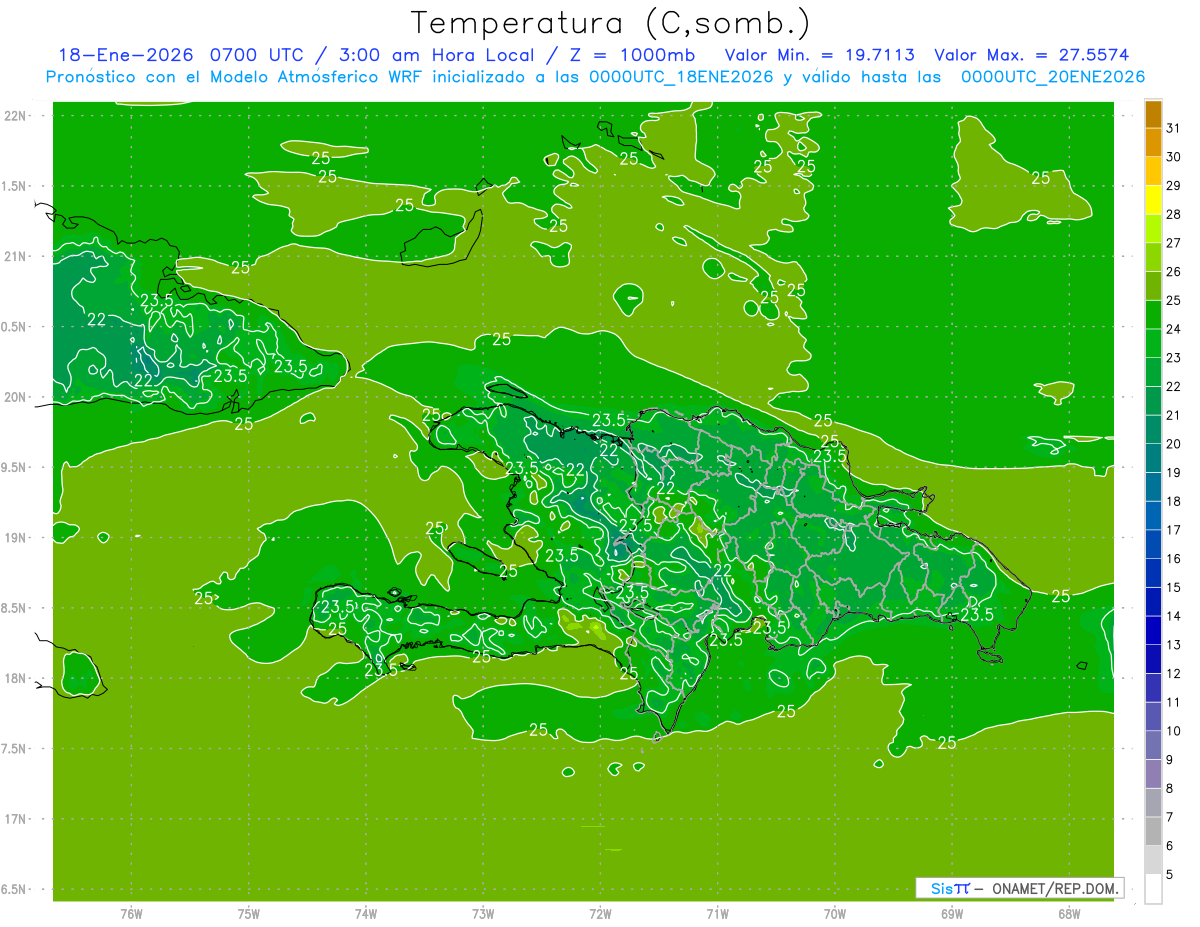Pick the purple colorbar swatch between 8 and 9
1200x927 pixels.
pos(1153,774)
